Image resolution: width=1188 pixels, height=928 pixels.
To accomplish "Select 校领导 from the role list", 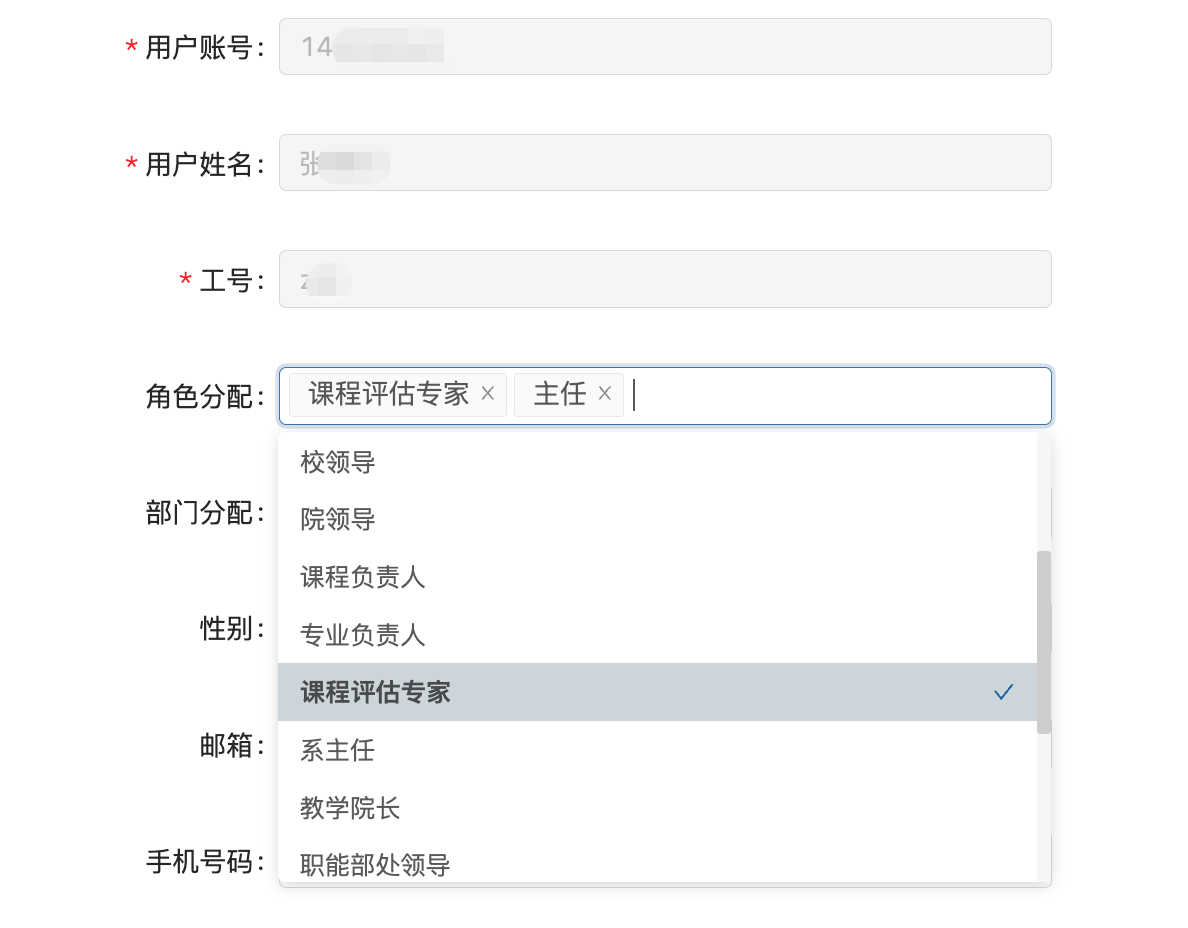I will [338, 462].
